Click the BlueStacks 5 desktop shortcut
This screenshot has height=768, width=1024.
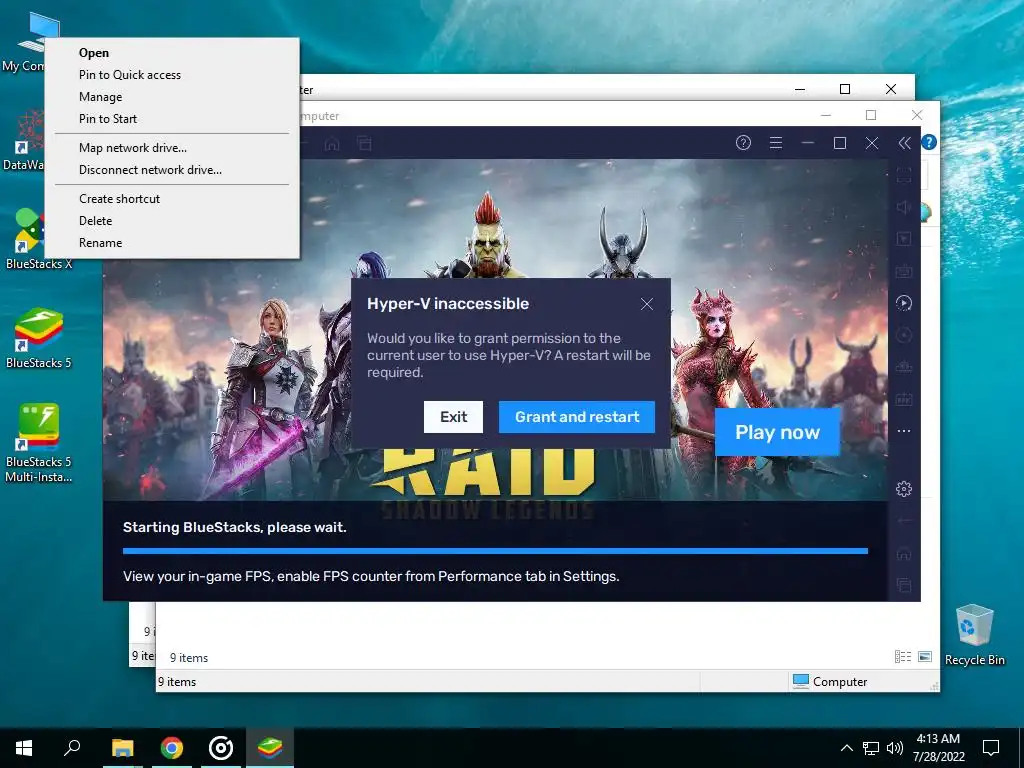point(39,339)
